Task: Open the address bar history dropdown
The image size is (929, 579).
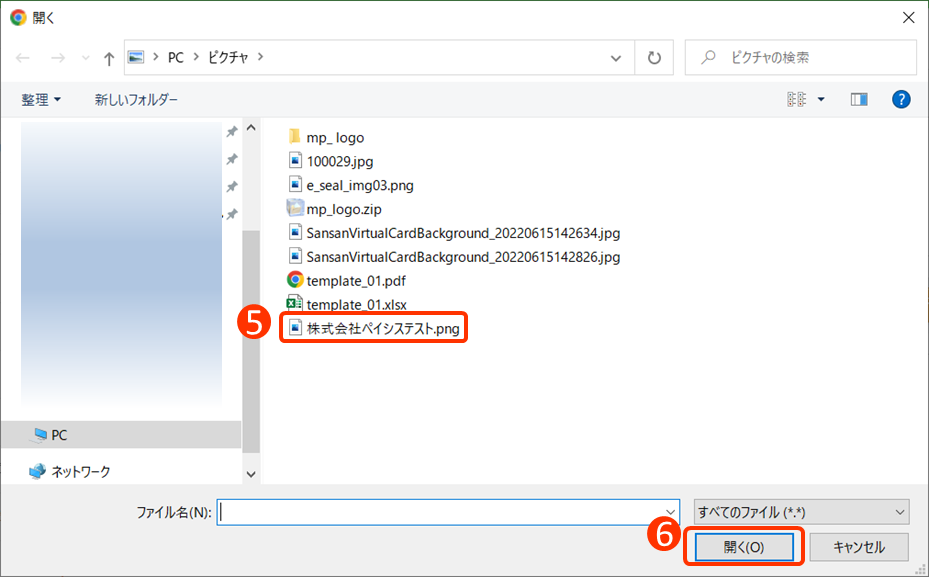Action: click(616, 58)
